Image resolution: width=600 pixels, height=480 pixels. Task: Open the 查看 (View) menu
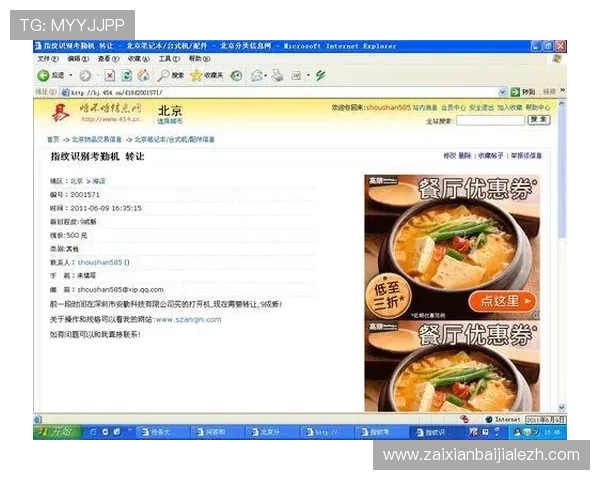click(x=108, y=59)
